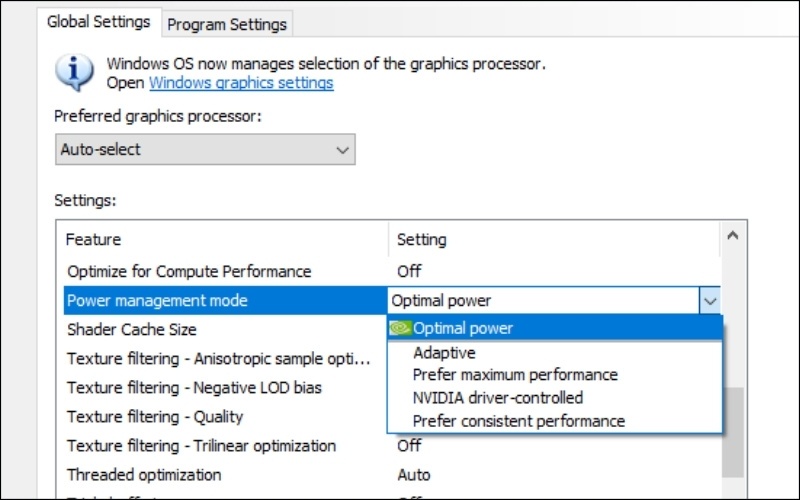Click the Power management mode dropdown arrow

pos(710,300)
